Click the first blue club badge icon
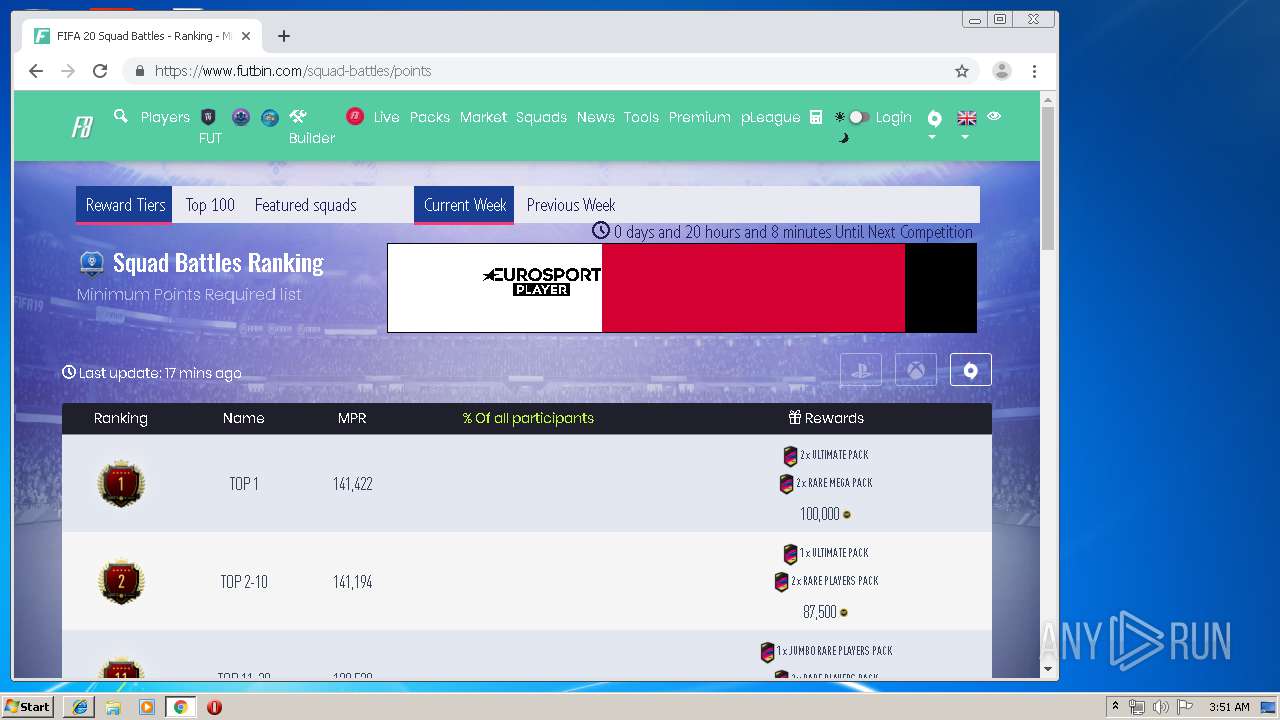 [240, 117]
